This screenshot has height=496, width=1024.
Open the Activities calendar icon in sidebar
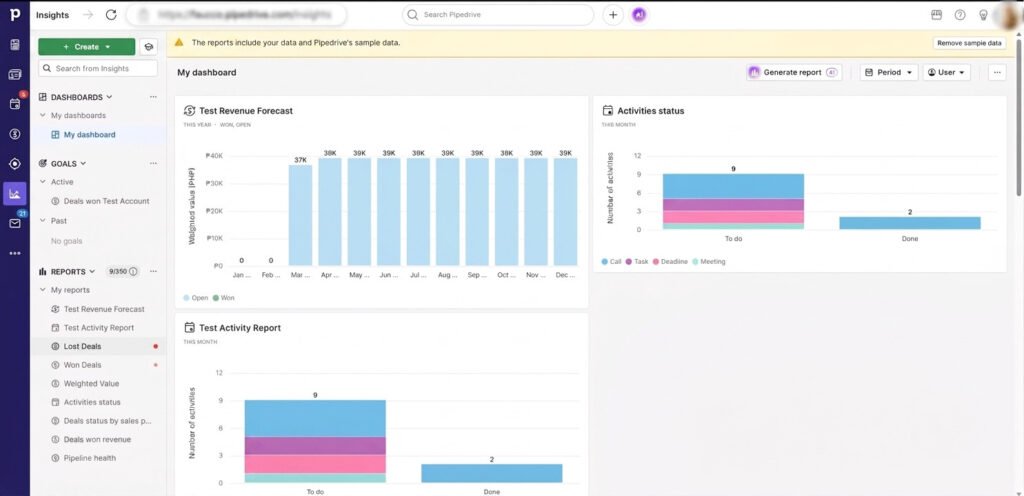pos(14,104)
